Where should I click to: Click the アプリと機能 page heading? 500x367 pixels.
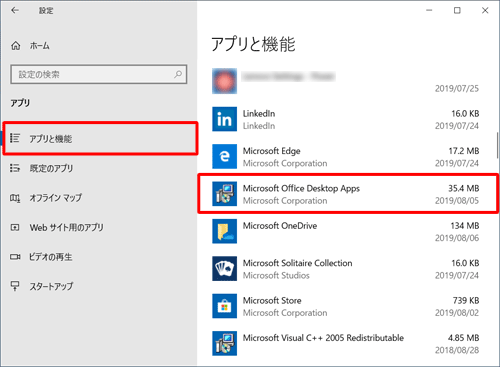tap(253, 44)
